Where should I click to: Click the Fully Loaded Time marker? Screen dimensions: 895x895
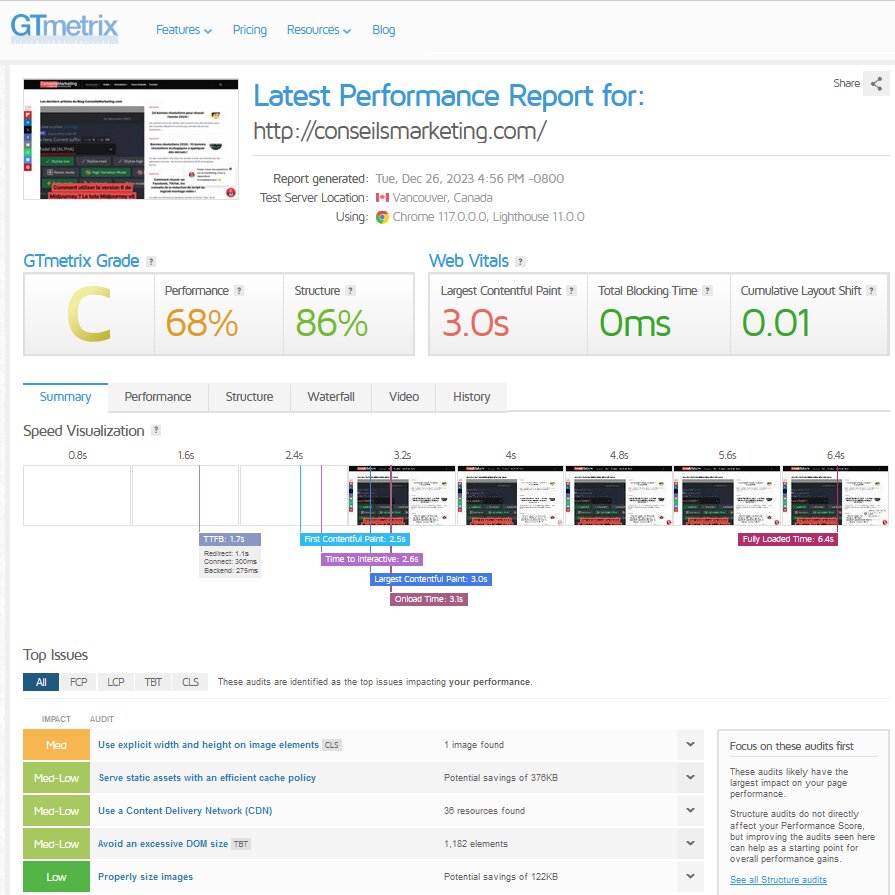(x=788, y=539)
